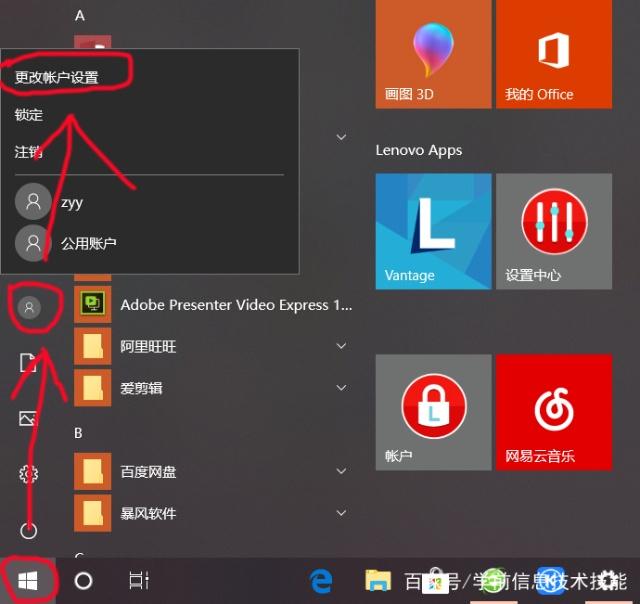Click the Lenovo Apps group title
Viewport: 640px width, 604px height.
click(419, 151)
